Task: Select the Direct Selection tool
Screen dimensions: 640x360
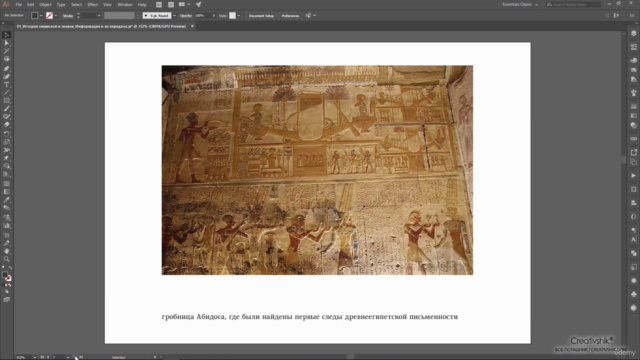Action: (7, 43)
